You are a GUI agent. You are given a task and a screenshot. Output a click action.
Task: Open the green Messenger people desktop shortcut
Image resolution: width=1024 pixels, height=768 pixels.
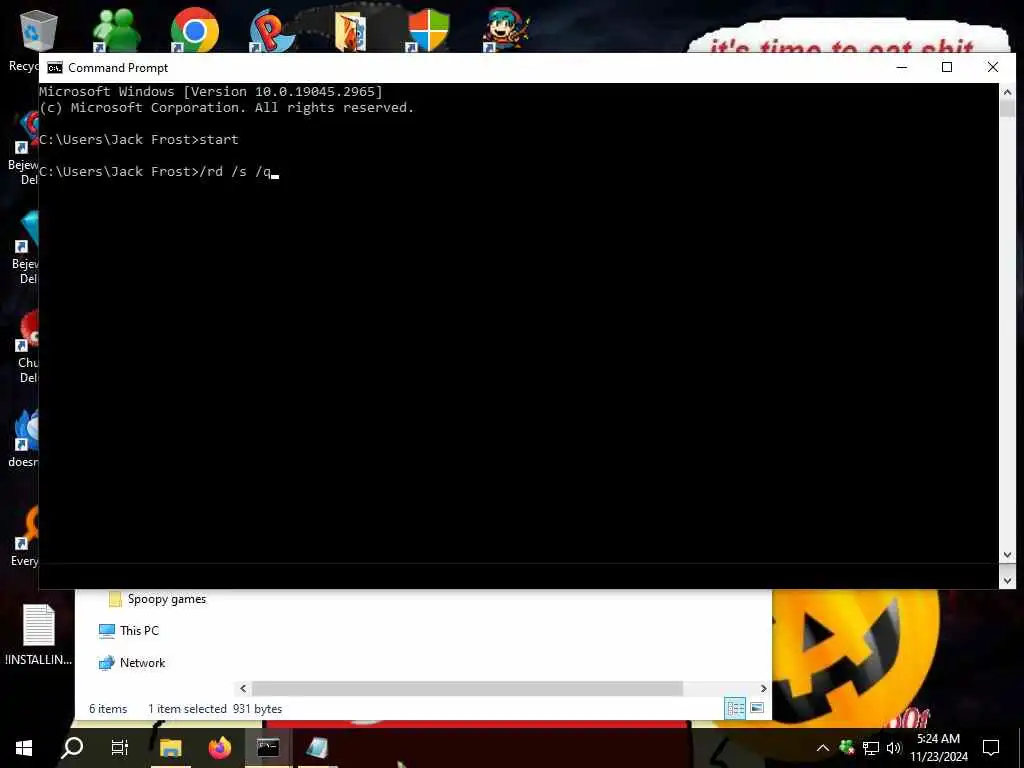(116, 31)
